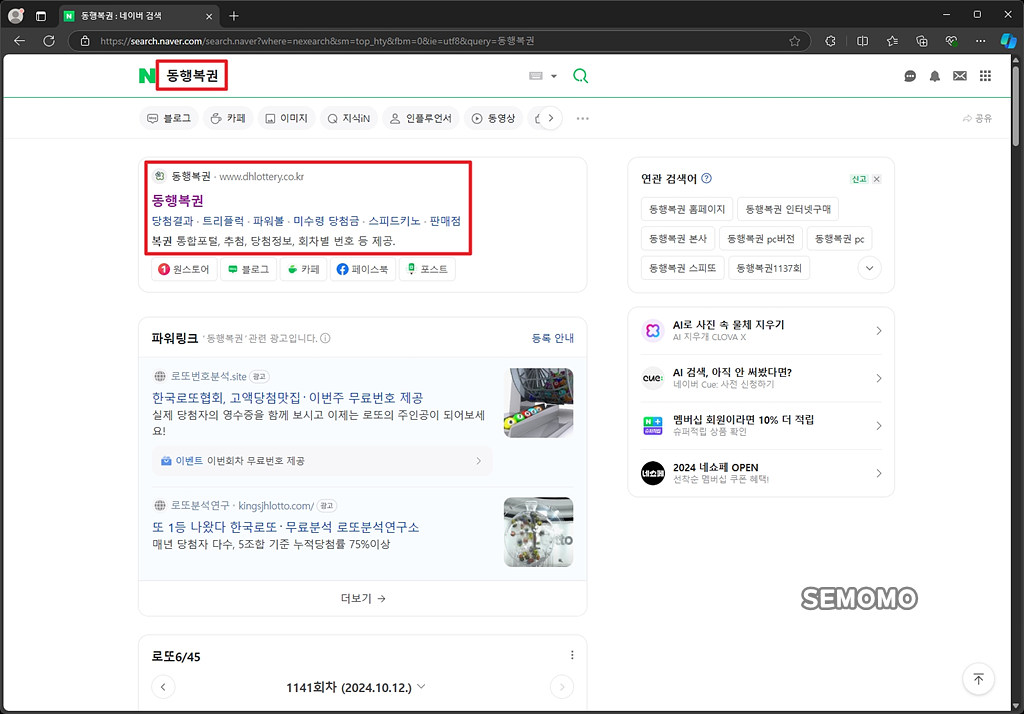
Task: Click the 신고 report button
Action: click(x=859, y=179)
